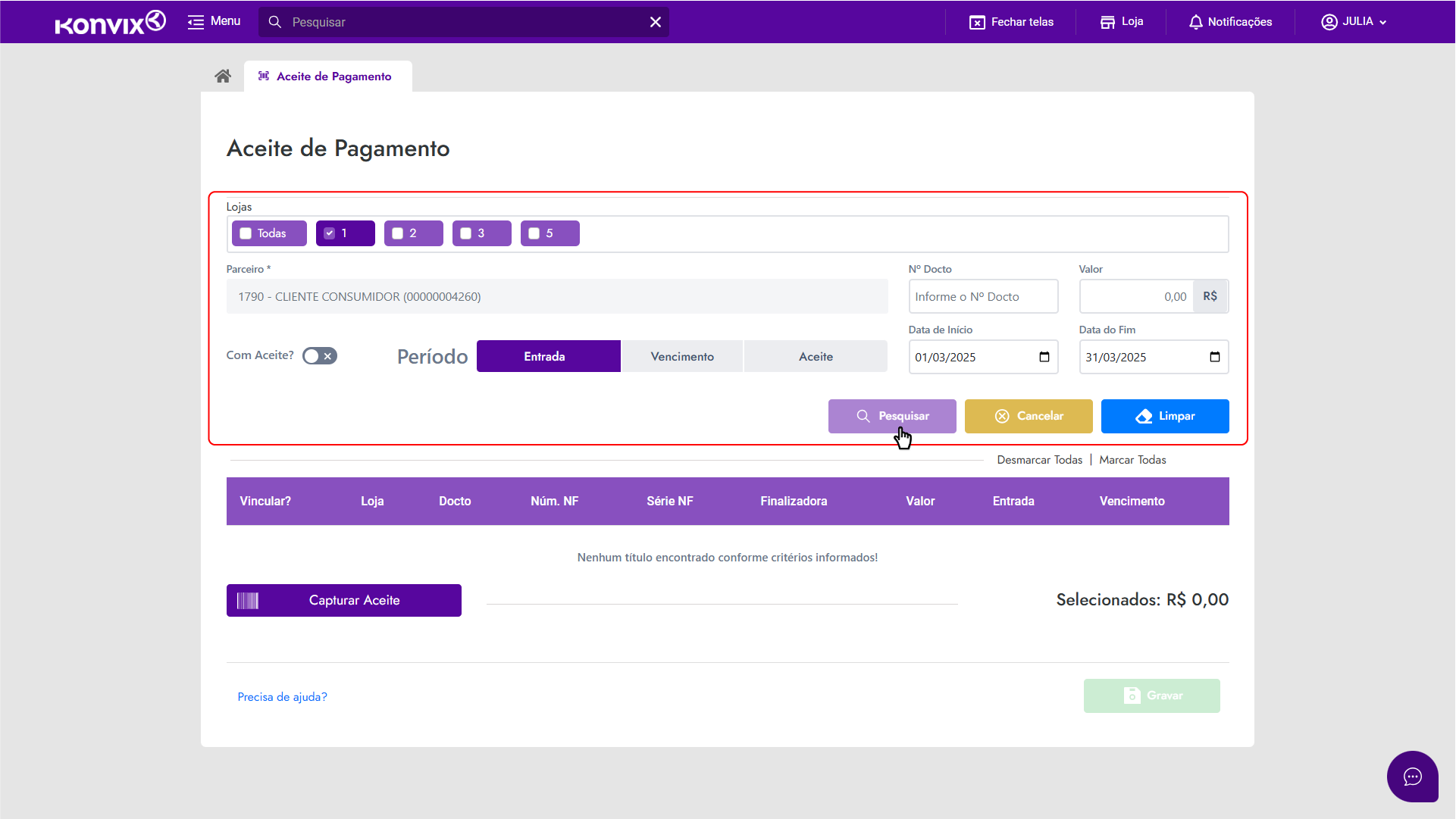1456x819 pixels.
Task: Check the Todas lojas checkbox
Action: pos(246,233)
